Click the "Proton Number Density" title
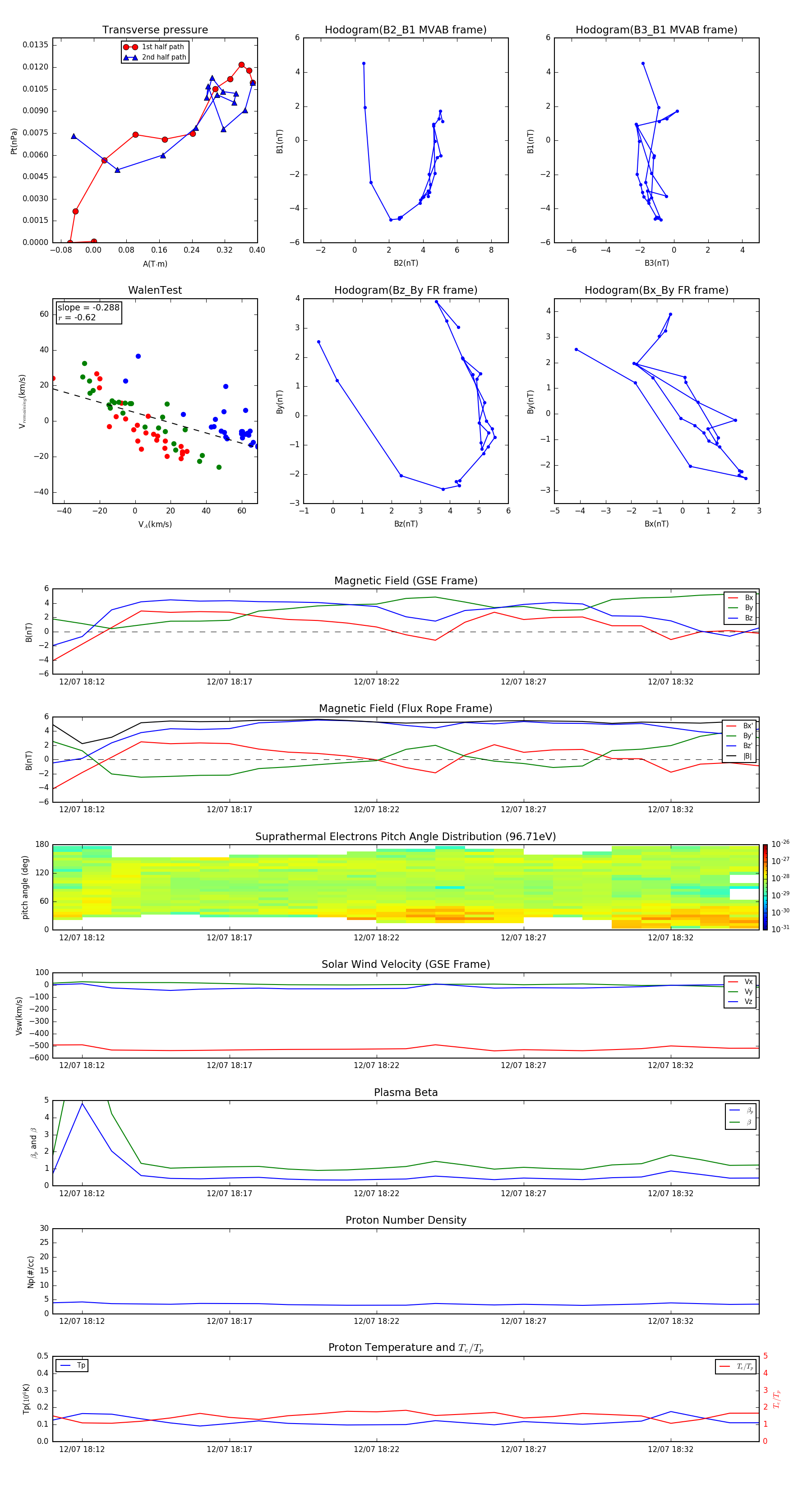 tap(406, 1221)
